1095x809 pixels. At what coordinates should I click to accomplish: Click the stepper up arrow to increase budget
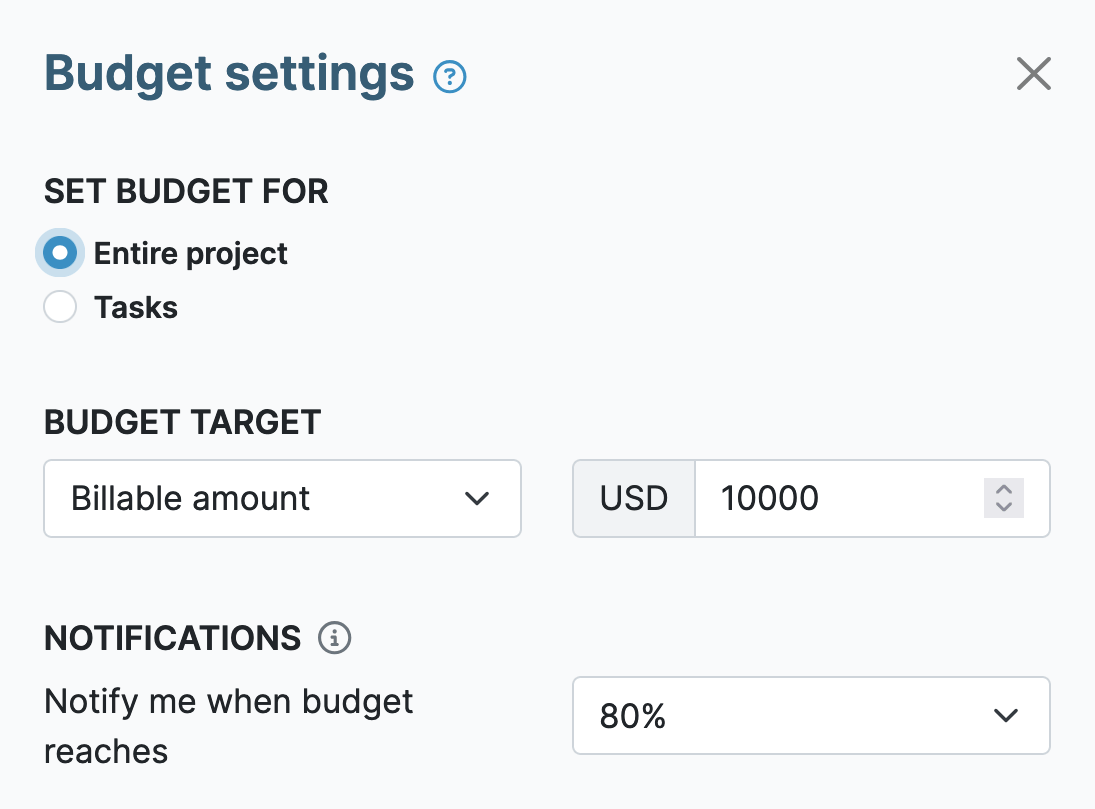1003,490
